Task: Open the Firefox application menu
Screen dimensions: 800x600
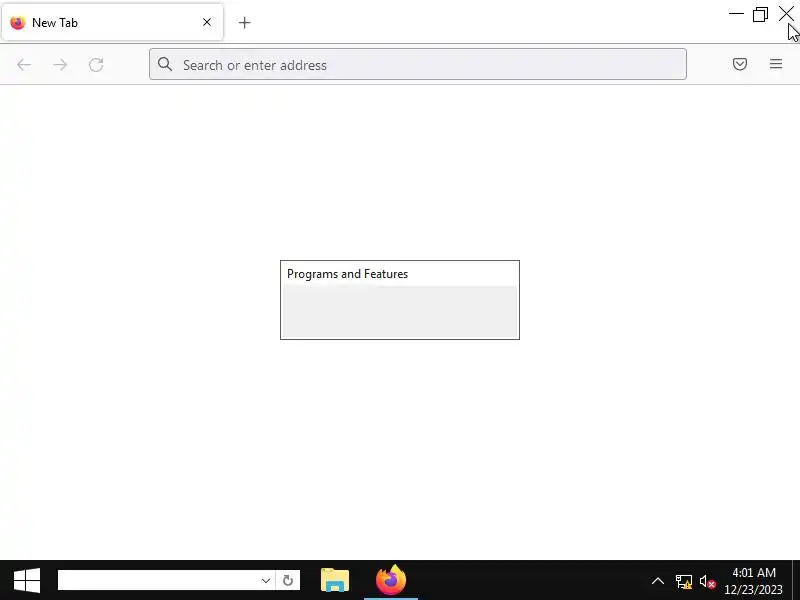Action: point(776,64)
